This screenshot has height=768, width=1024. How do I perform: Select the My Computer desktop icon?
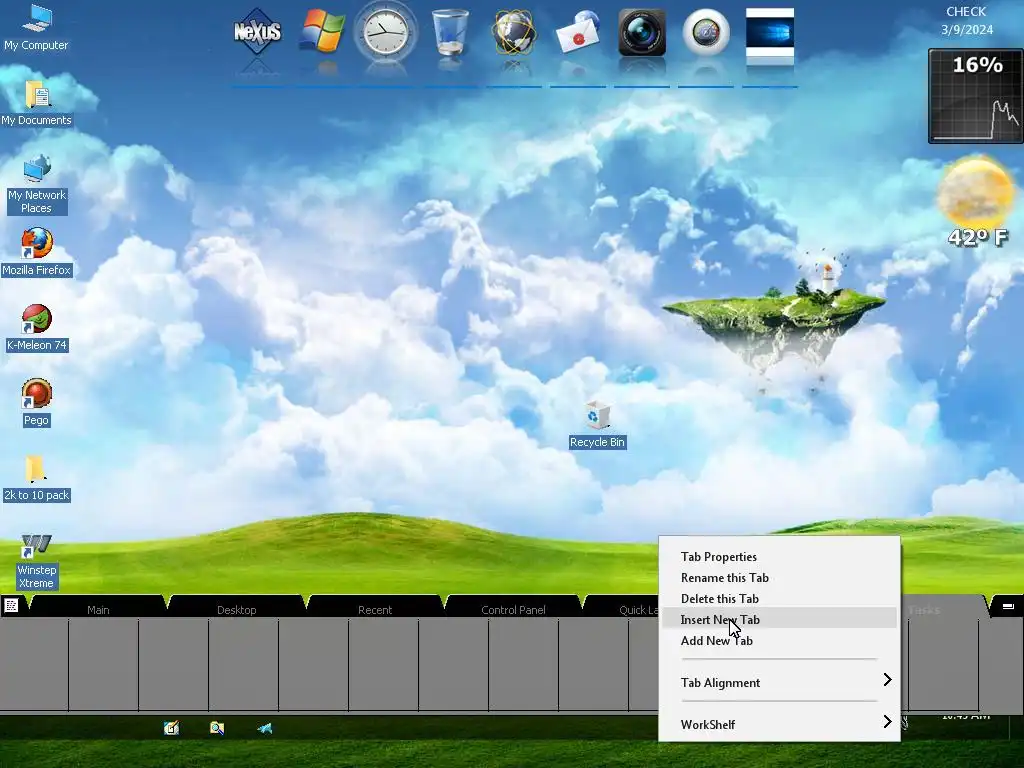(36, 27)
